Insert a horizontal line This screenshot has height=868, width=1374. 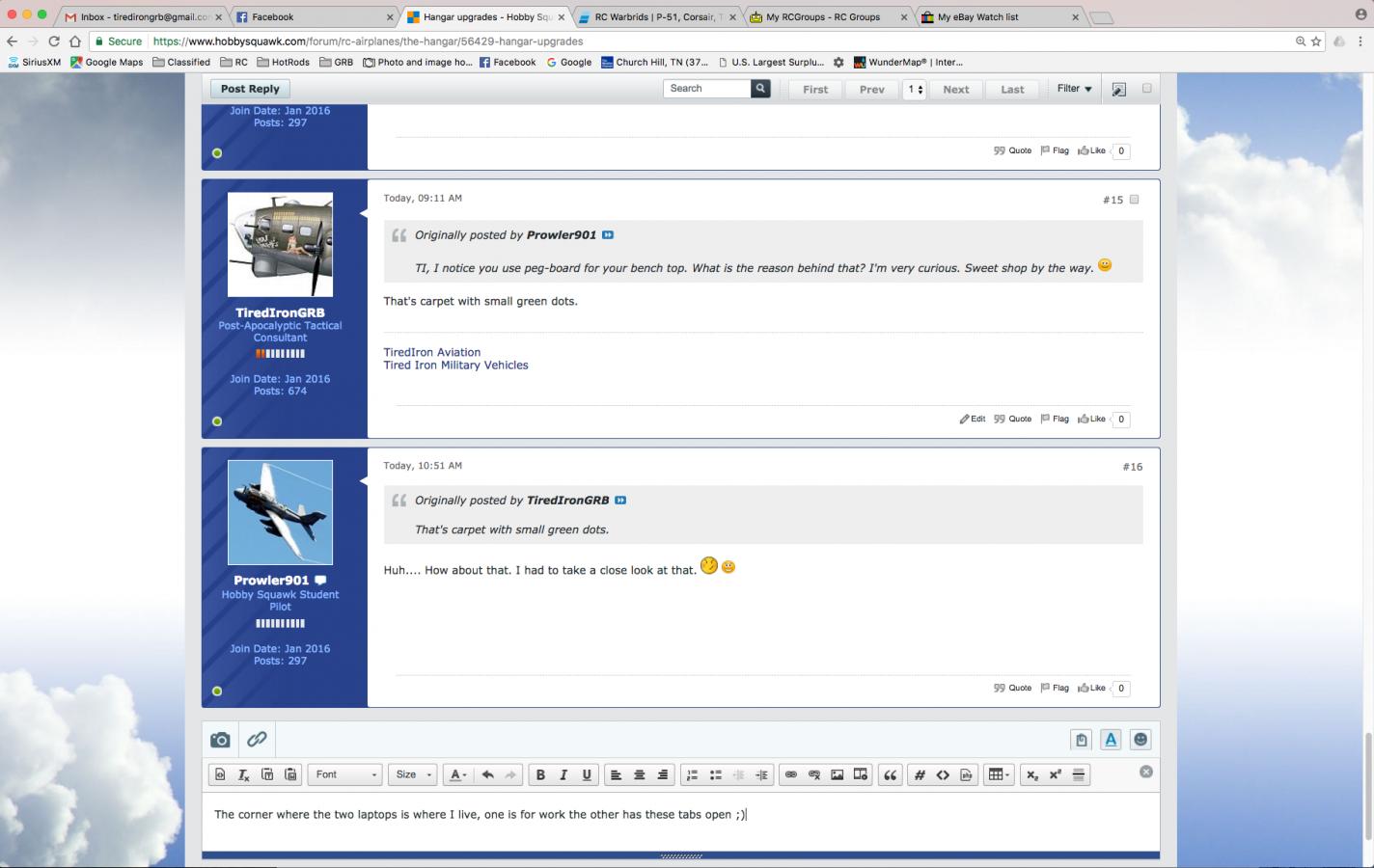click(1079, 774)
